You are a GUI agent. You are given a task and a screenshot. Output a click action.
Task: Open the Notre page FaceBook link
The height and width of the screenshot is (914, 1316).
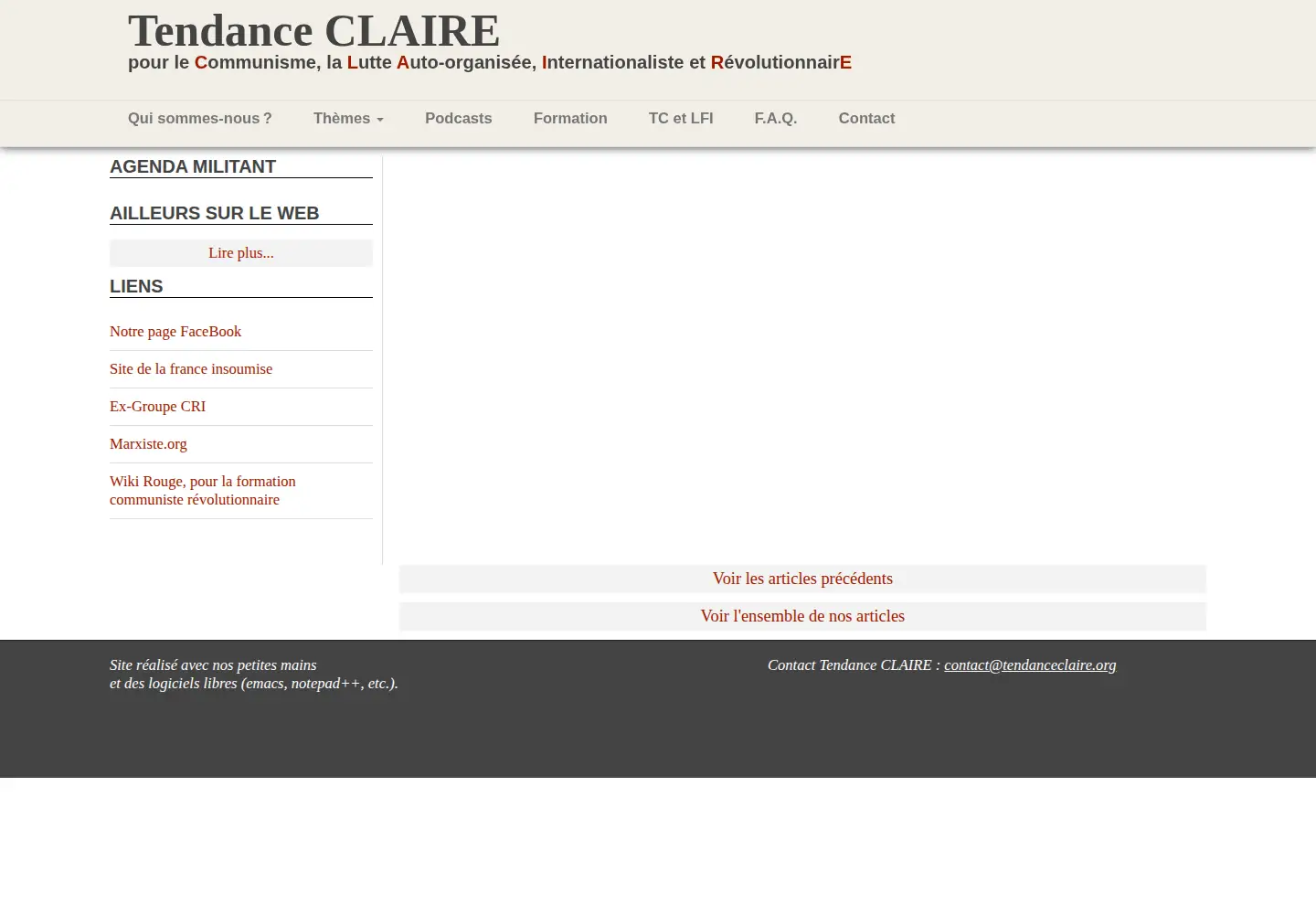coord(175,332)
